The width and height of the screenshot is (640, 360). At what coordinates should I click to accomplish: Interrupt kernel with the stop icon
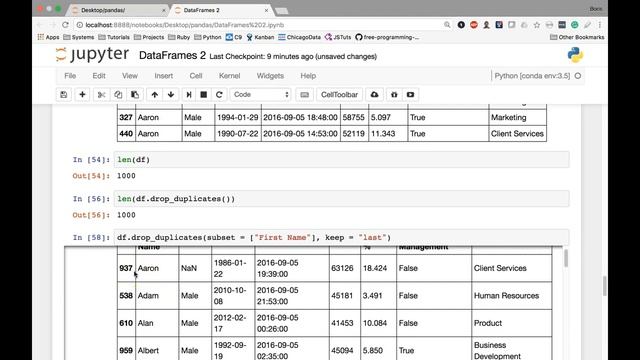pos(204,95)
